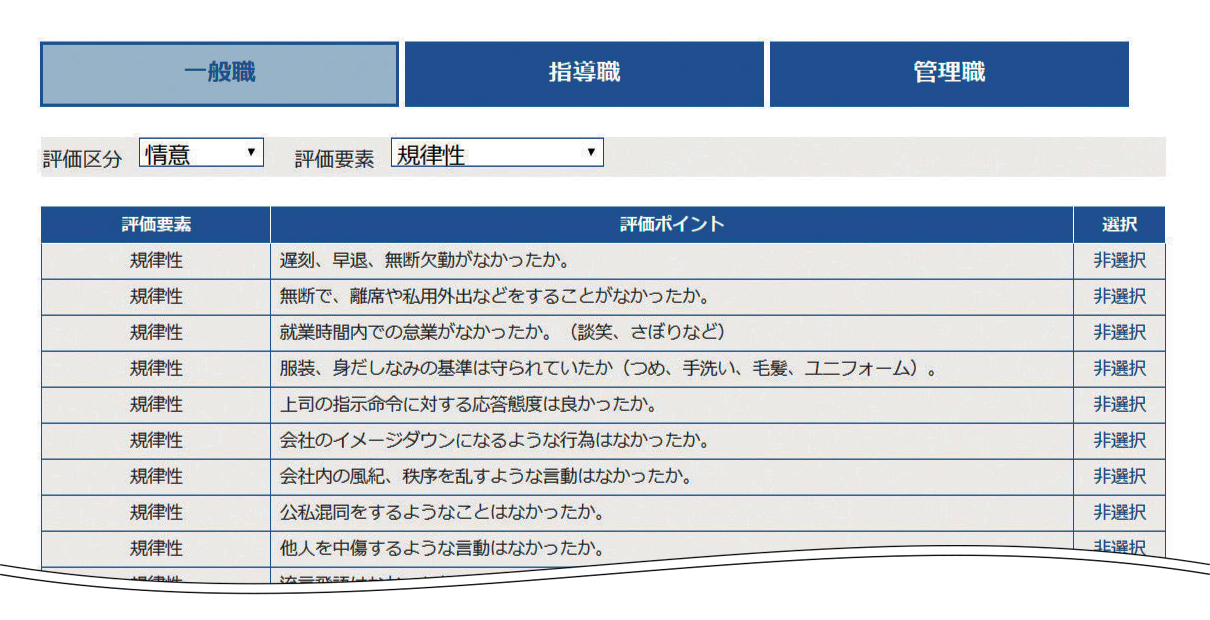Select the 管理職 tab

(x=949, y=74)
